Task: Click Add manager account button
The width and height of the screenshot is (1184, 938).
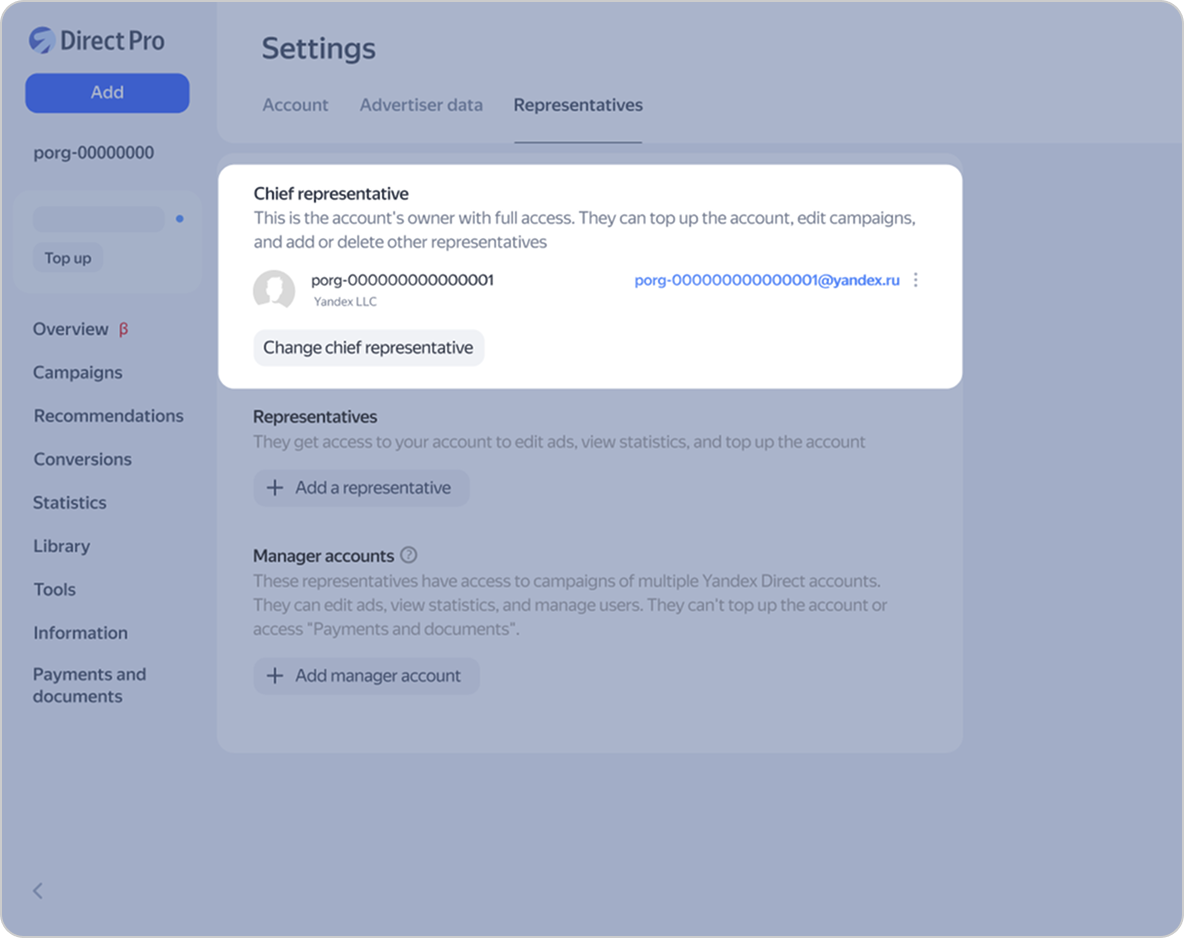Action: pyautogui.click(x=366, y=676)
